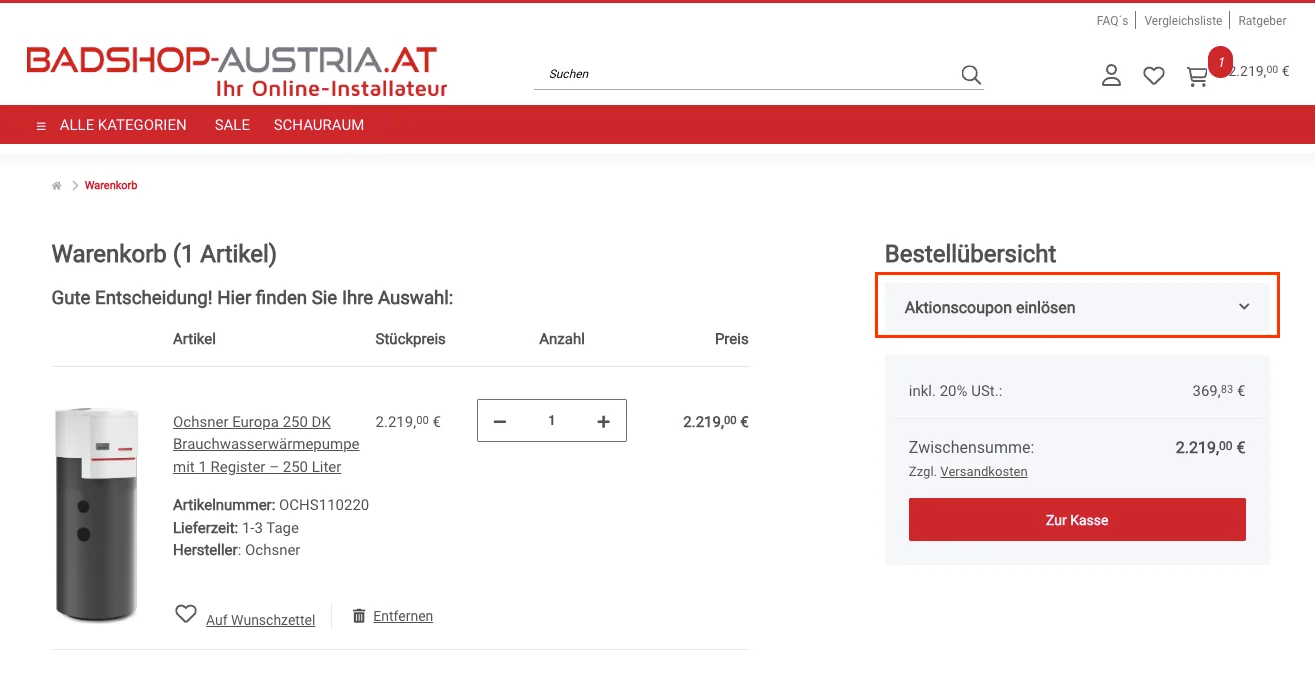The width and height of the screenshot is (1315, 681).
Task: Click the Zur Kasse button
Action: tap(1077, 520)
